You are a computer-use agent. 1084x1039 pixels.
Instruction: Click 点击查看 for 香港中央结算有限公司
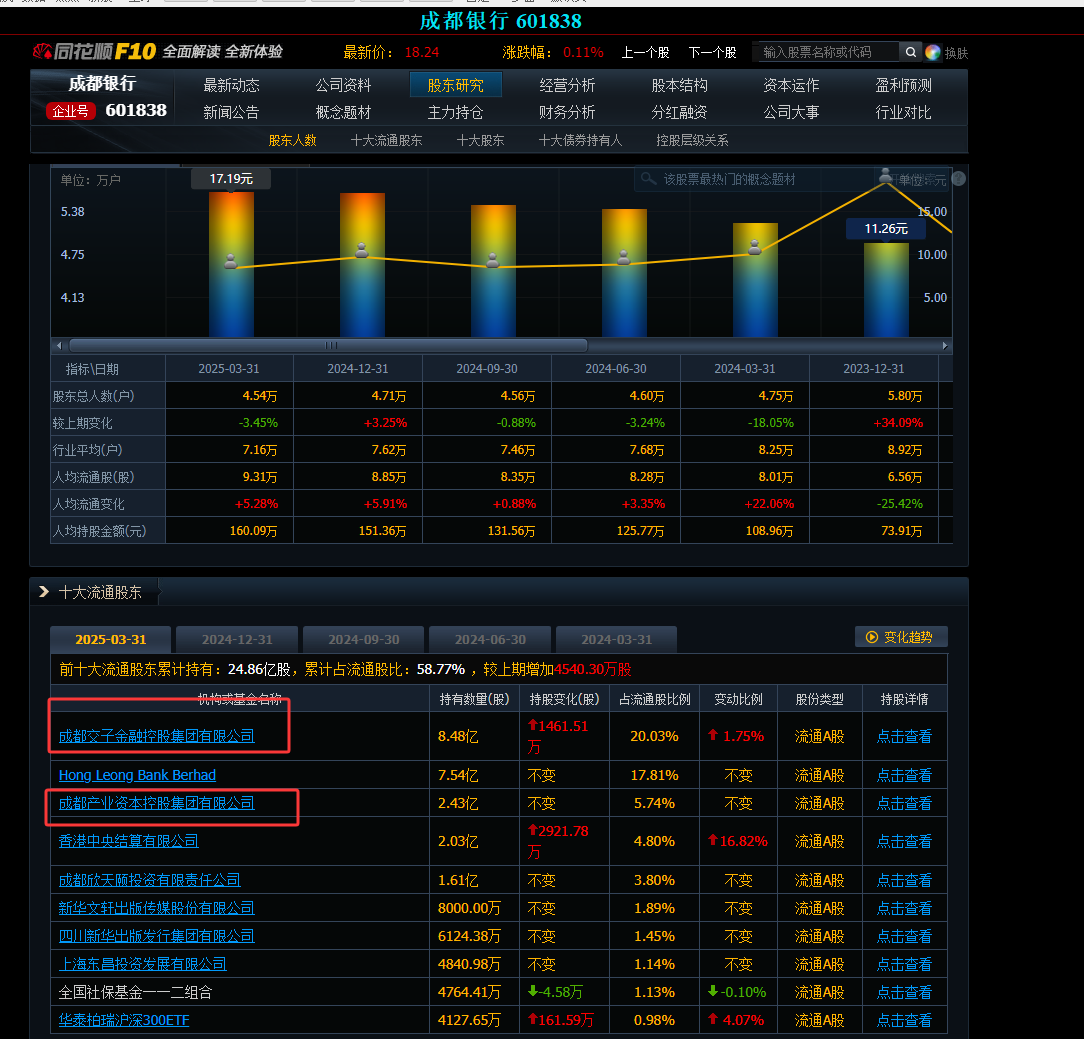point(904,841)
